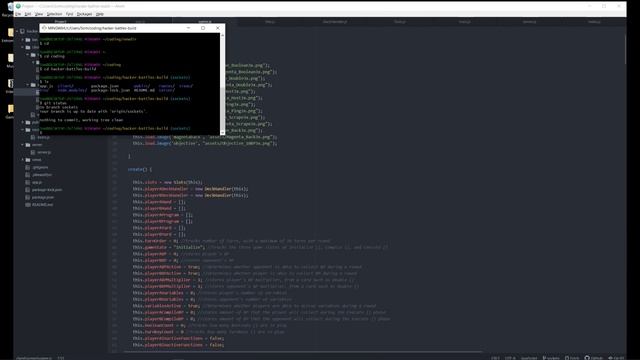Click the server.js file icon
Viewport: 640px width, 360px height.
33,152
